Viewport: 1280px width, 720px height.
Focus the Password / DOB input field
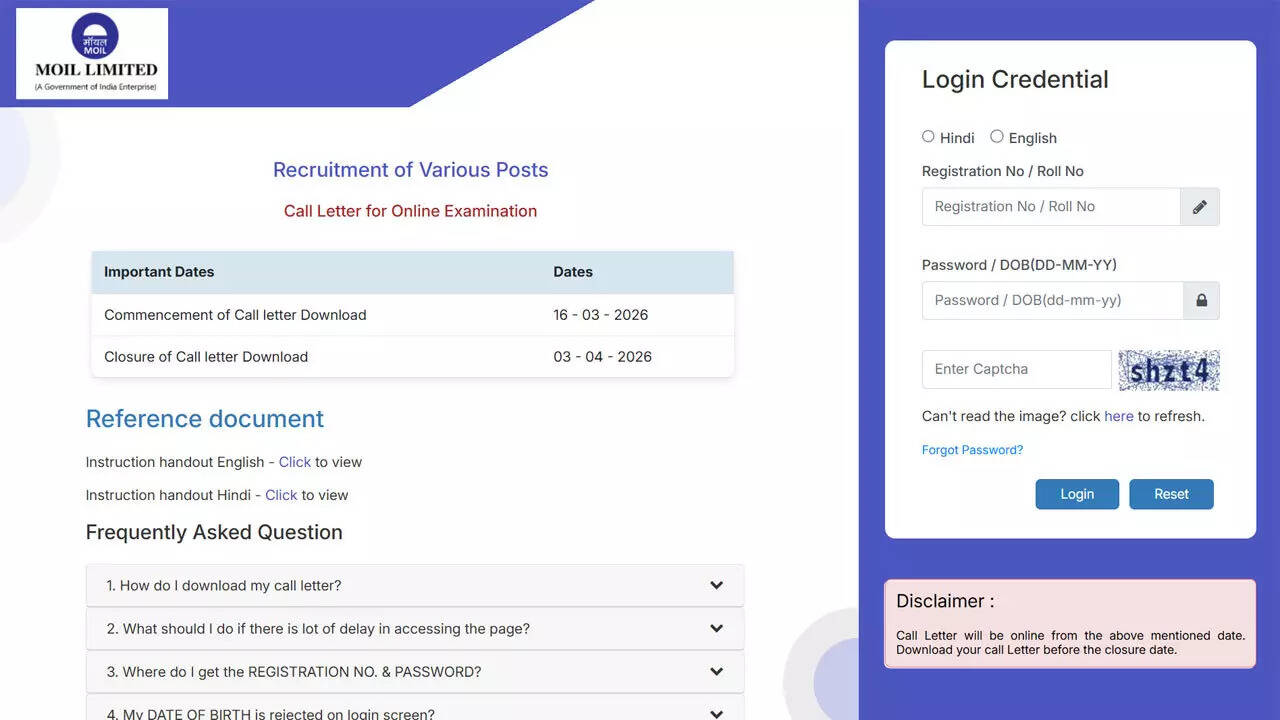(1052, 301)
